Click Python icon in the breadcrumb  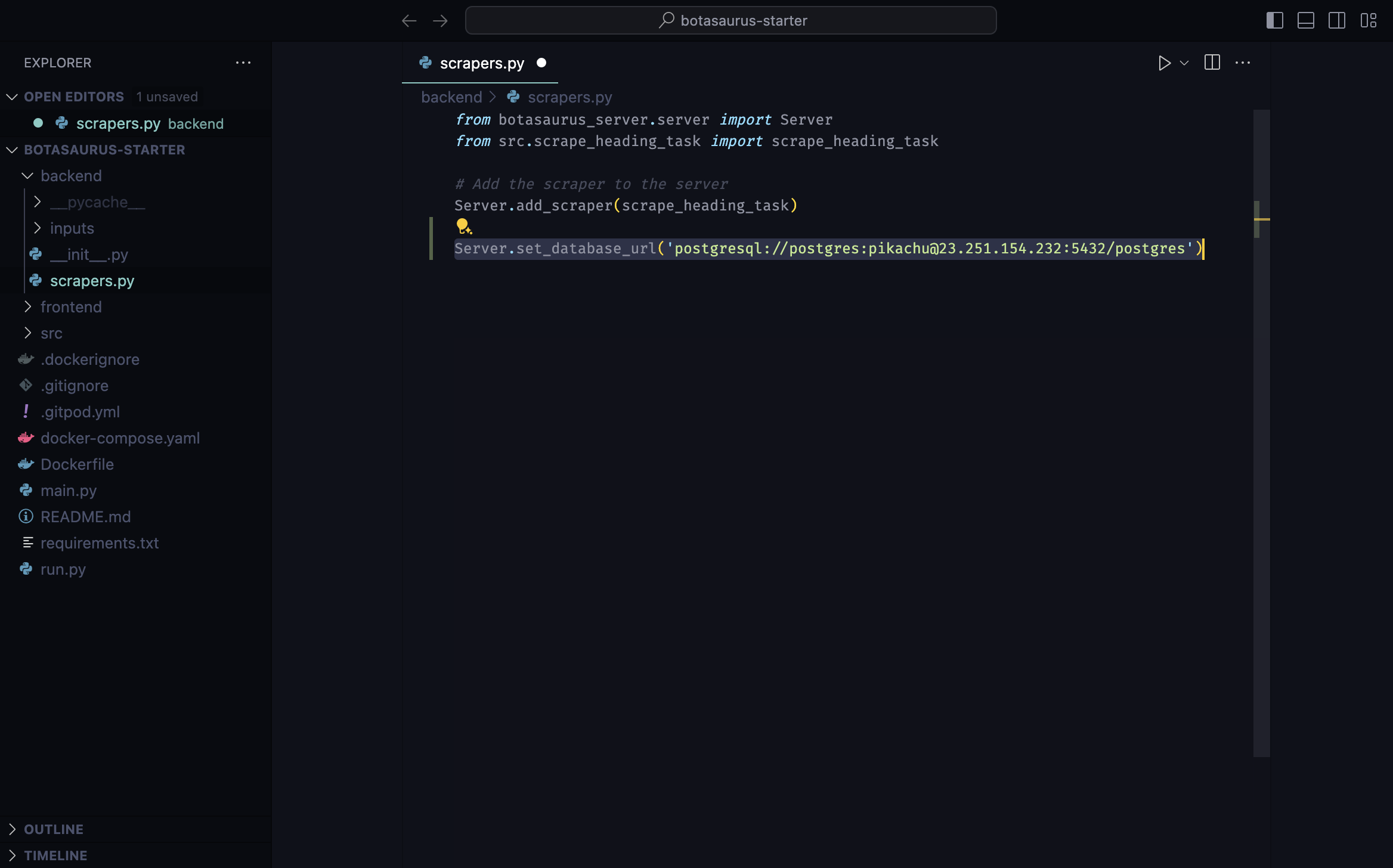click(x=513, y=97)
